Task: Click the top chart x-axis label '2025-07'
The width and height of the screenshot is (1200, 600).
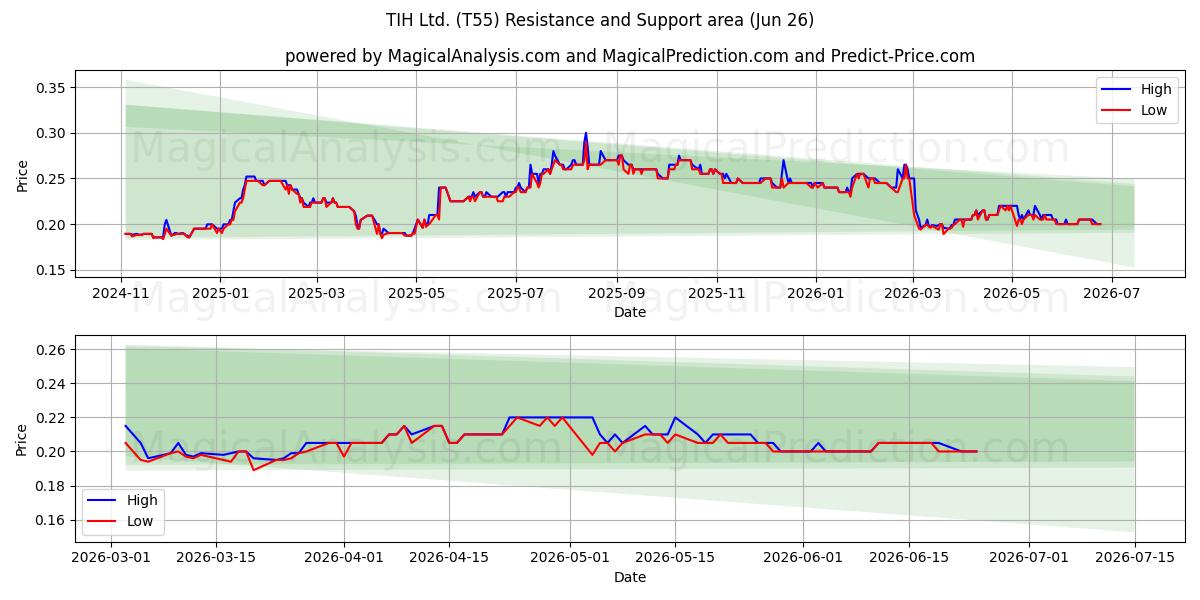Action: pos(516,294)
